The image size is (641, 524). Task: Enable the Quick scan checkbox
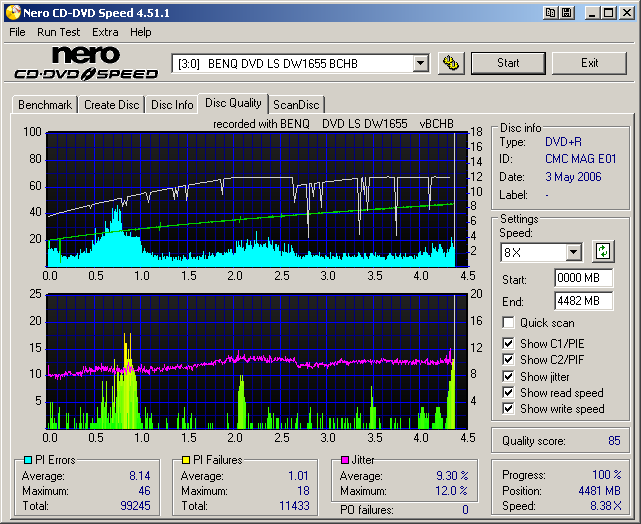click(508, 322)
